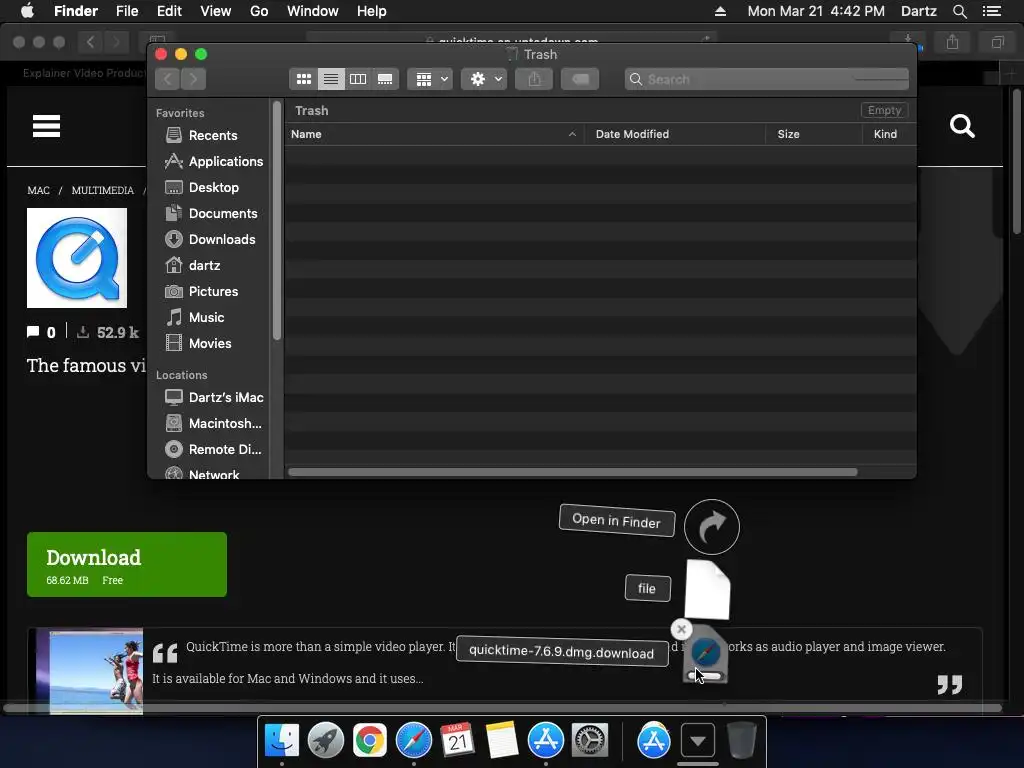Open the File menu
The width and height of the screenshot is (1024, 768).
127,11
